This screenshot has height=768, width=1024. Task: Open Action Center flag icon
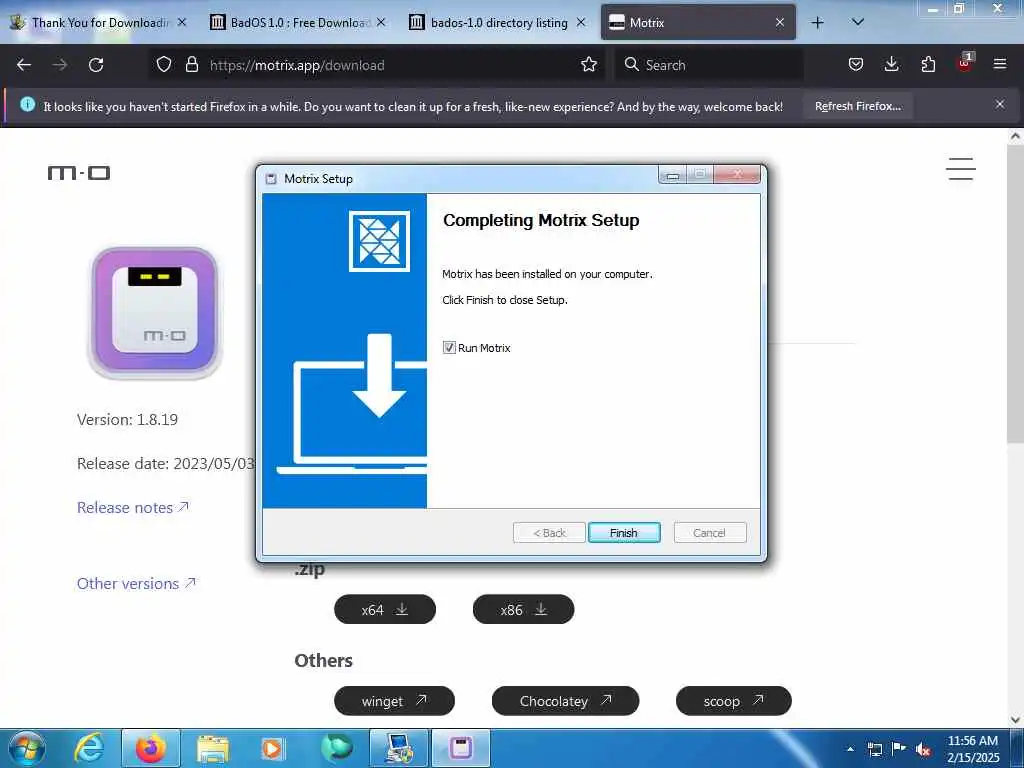point(899,748)
